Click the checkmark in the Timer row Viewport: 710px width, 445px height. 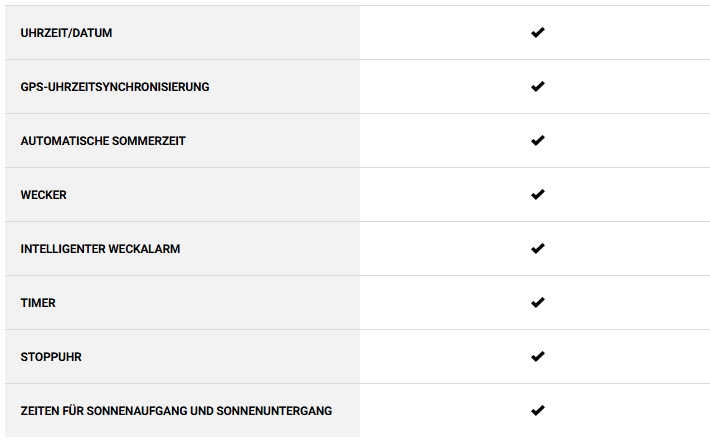point(537,303)
